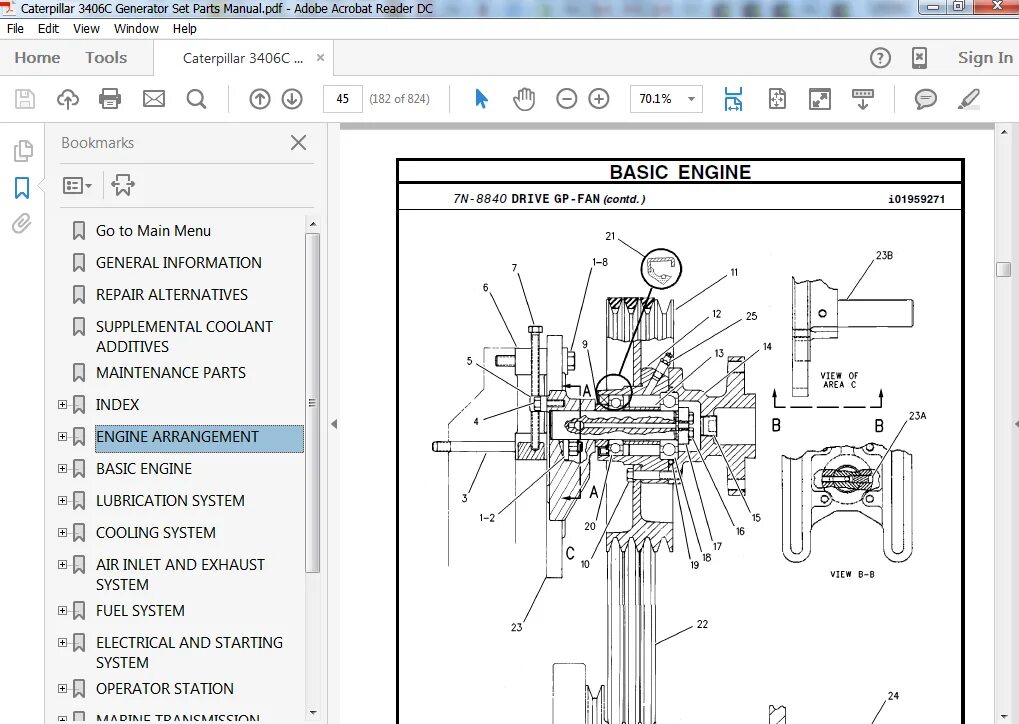1019x724 pixels.
Task: Open the Edit menu
Action: [x=48, y=29]
